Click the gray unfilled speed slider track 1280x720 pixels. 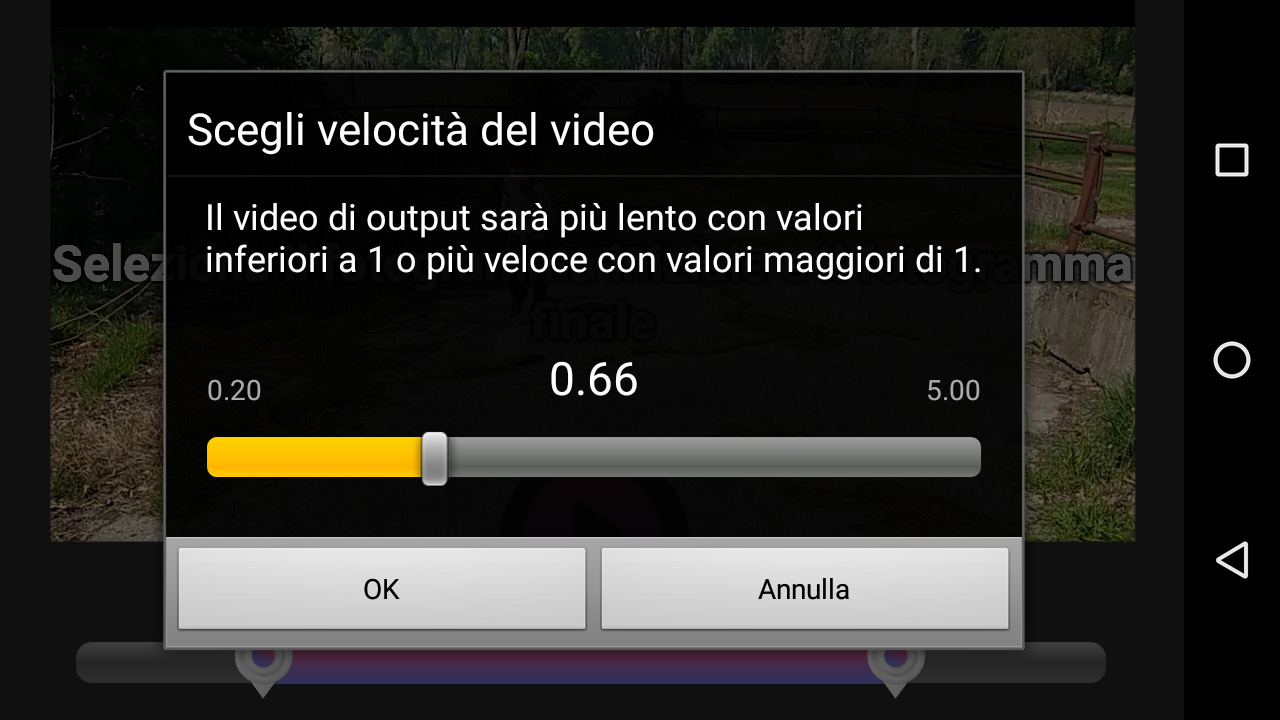tap(713, 457)
